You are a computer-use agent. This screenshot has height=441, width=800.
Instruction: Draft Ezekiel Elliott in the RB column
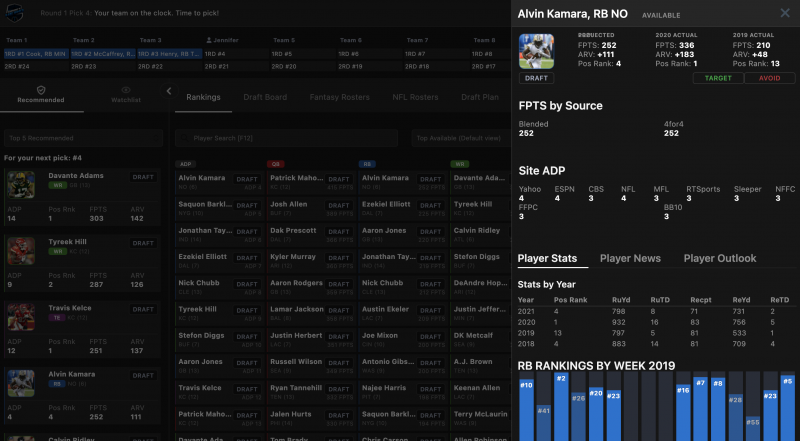click(431, 205)
